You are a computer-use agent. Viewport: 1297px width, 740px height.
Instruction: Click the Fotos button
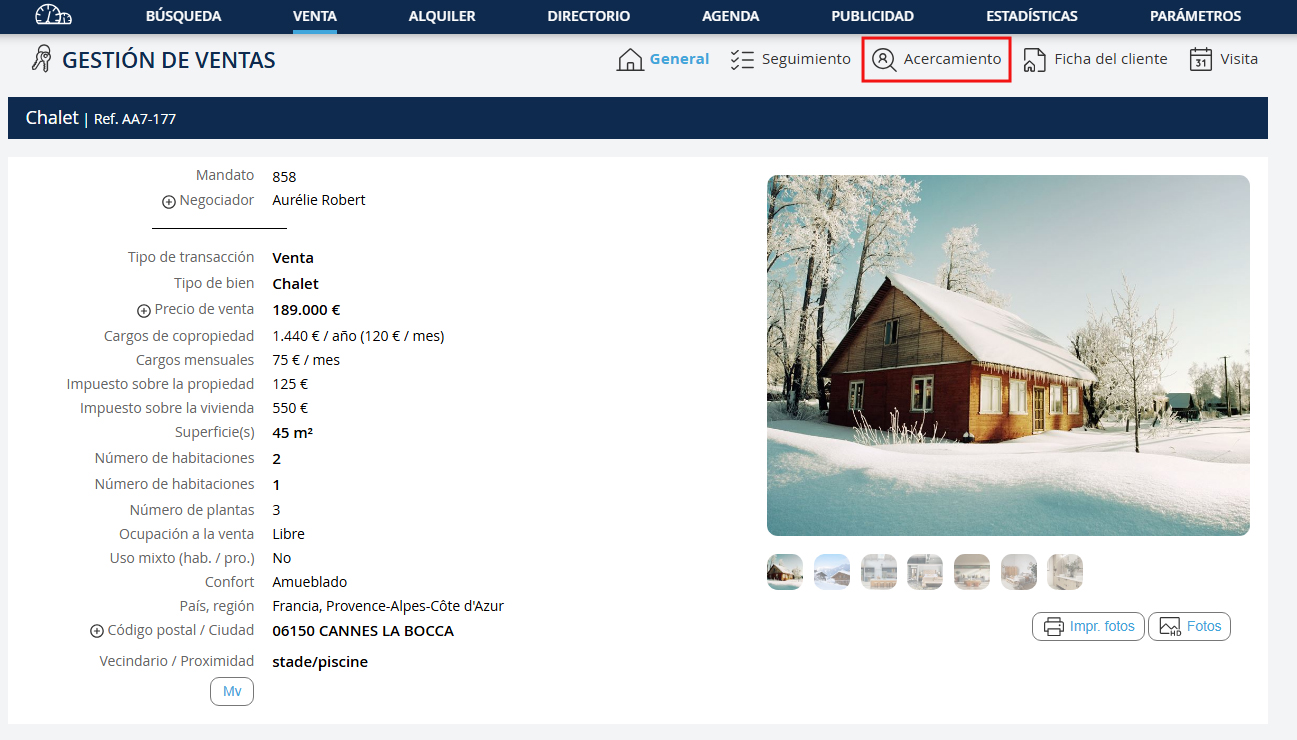pyautogui.click(x=1189, y=627)
